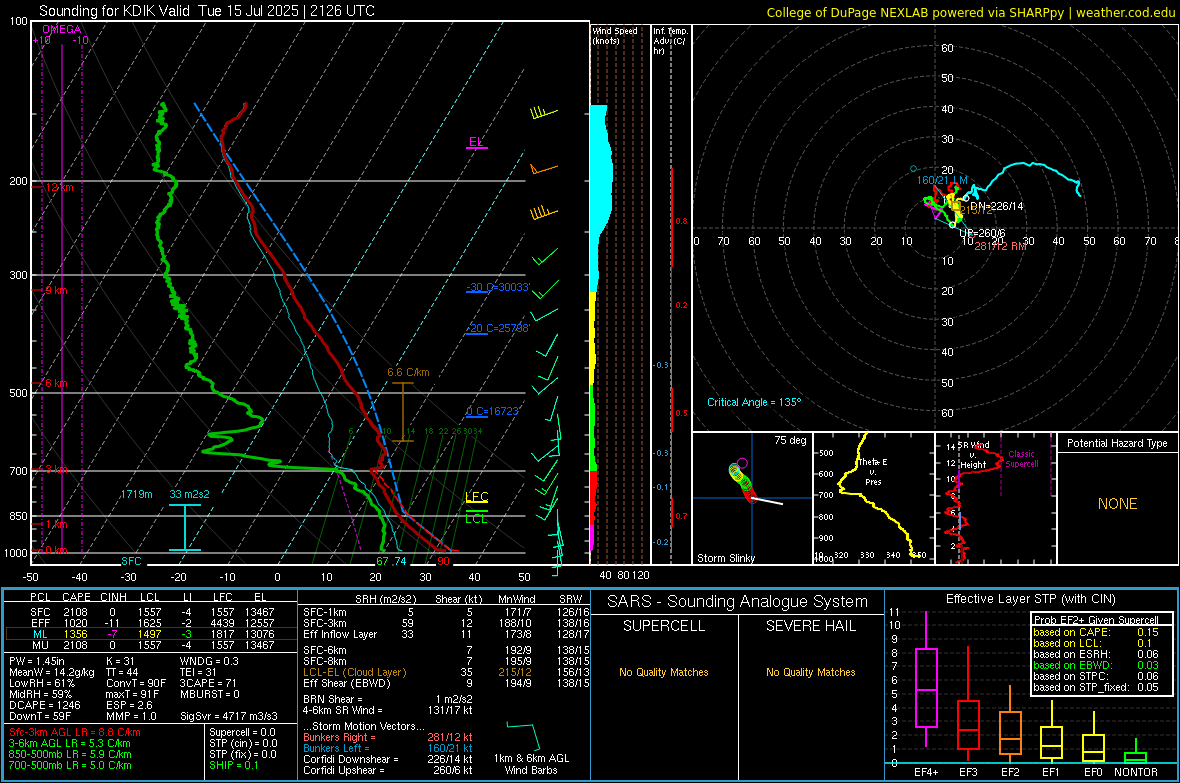Click the SR Wind v. Height inset label
The height and width of the screenshot is (783, 1180).
973,455
